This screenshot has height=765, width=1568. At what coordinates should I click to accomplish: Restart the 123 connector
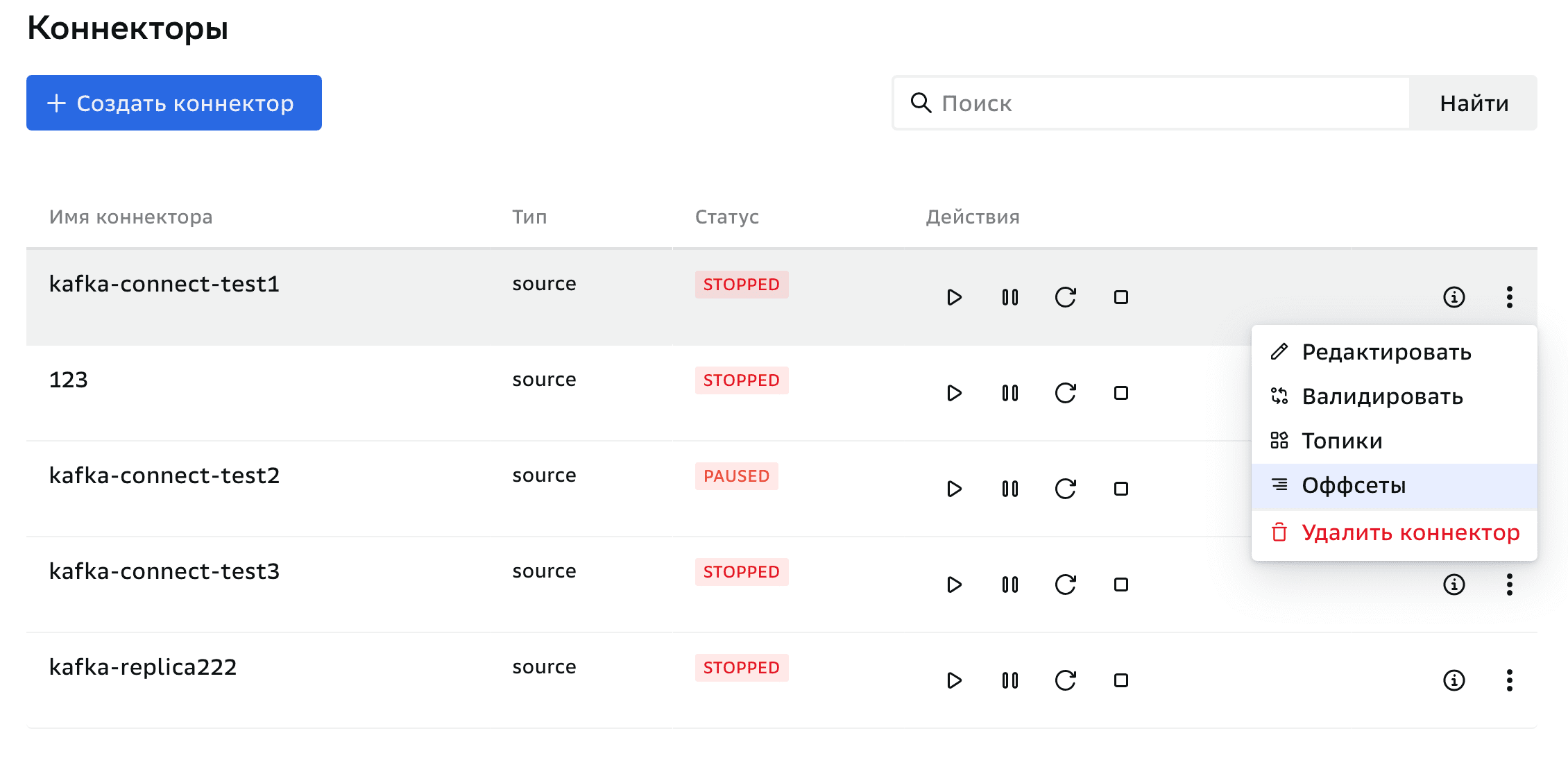click(x=1065, y=393)
